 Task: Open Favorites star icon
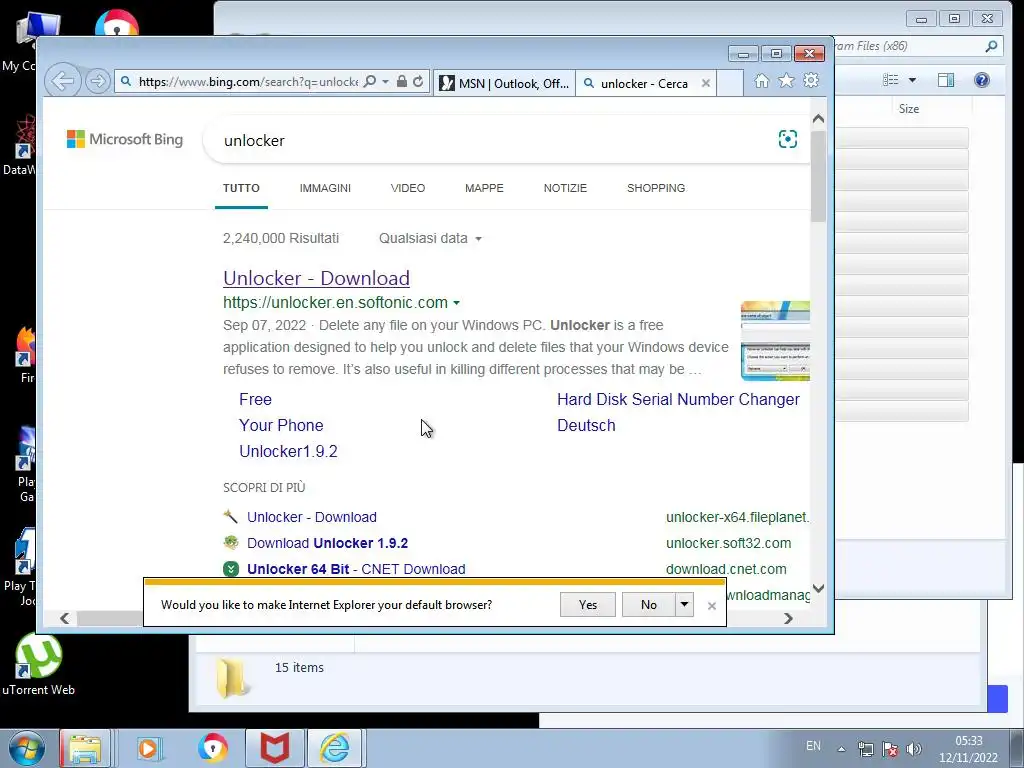click(786, 80)
